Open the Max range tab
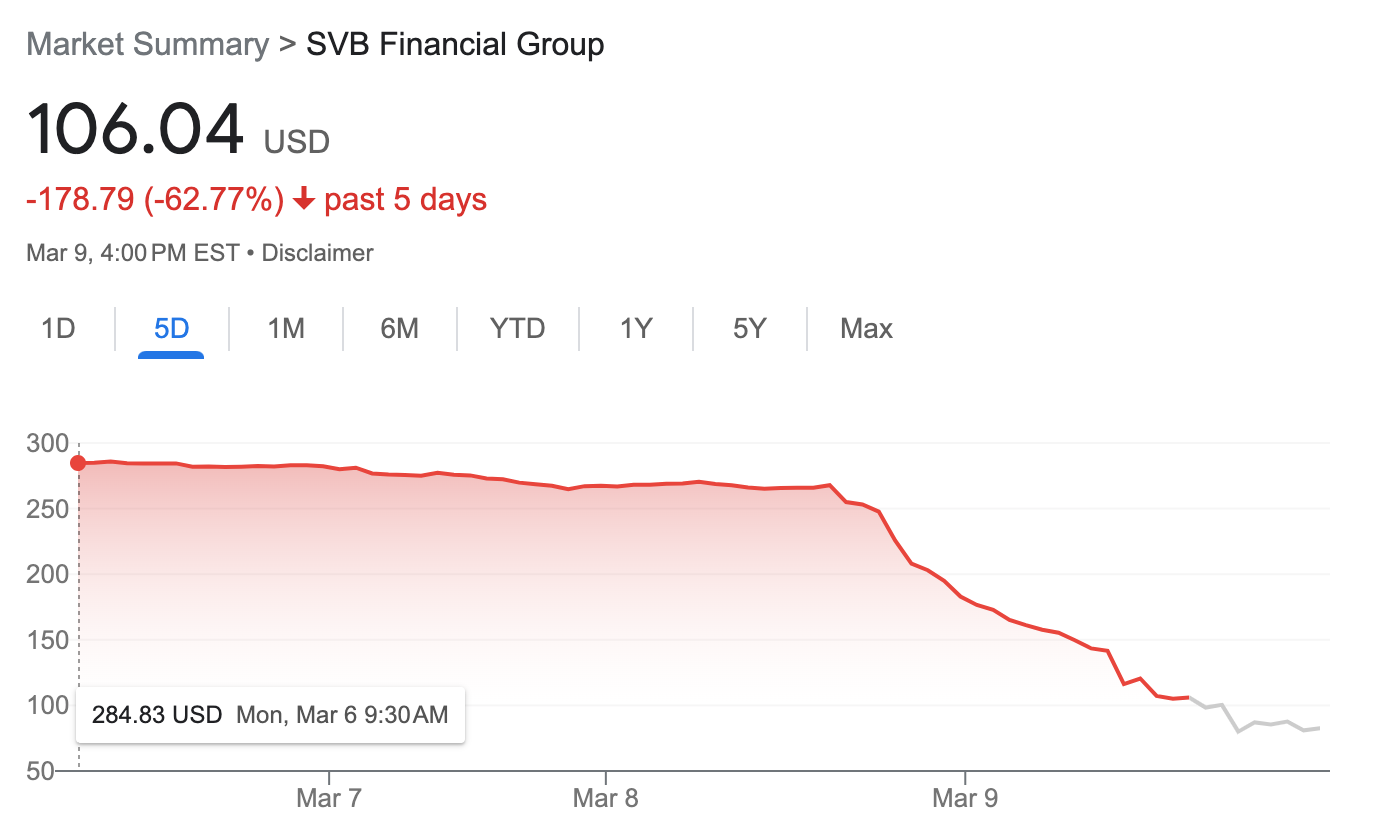The width and height of the screenshot is (1400, 838). (x=866, y=328)
